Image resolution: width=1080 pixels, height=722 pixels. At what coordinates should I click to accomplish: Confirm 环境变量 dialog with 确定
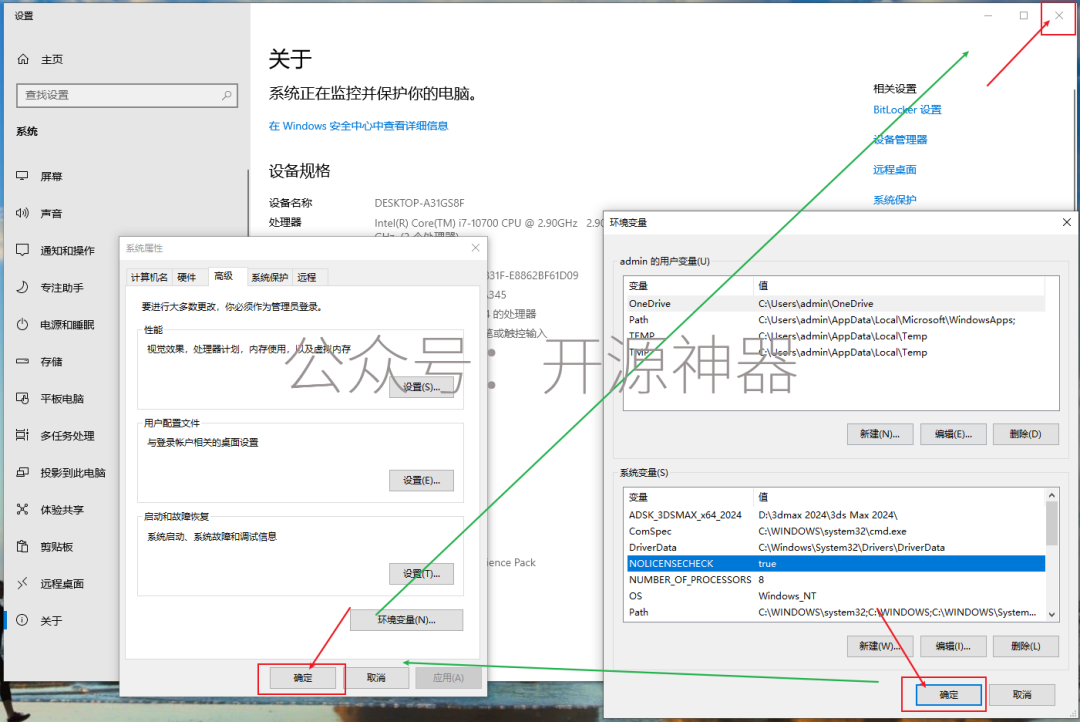pyautogui.click(x=948, y=694)
